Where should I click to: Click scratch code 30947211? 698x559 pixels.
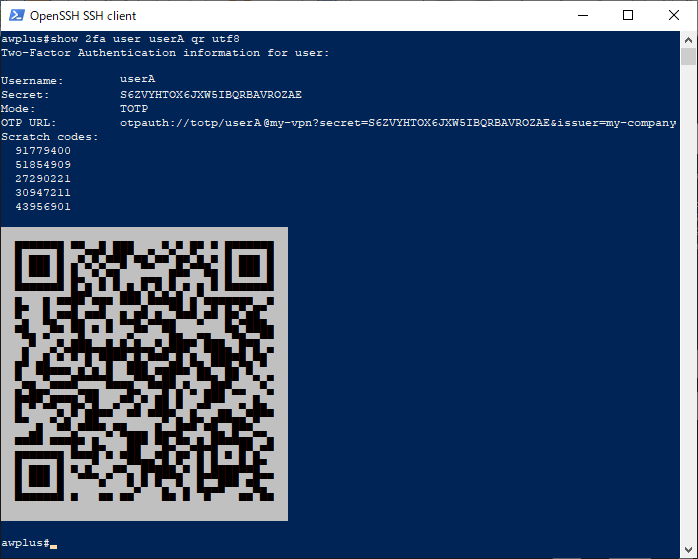43,192
